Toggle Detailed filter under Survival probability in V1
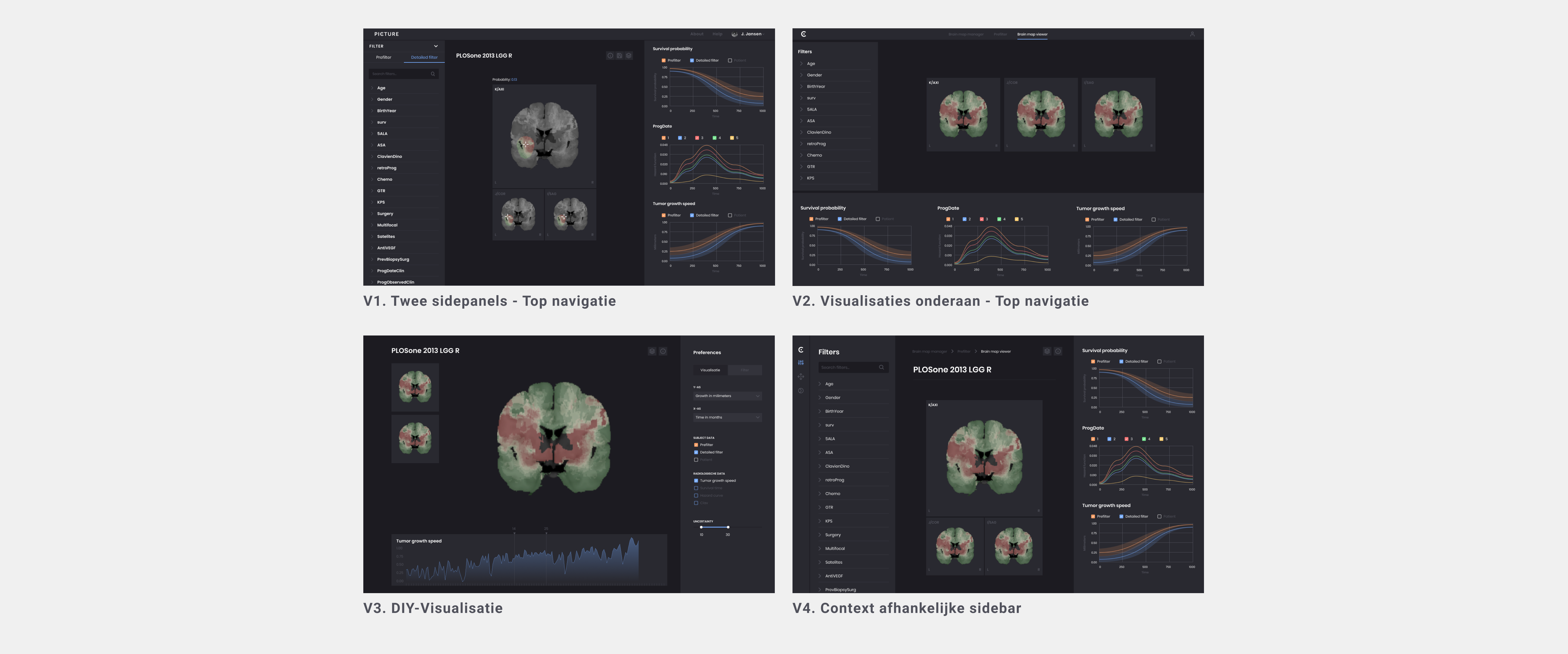Screen dimensions: 1568x654 (x=692, y=60)
